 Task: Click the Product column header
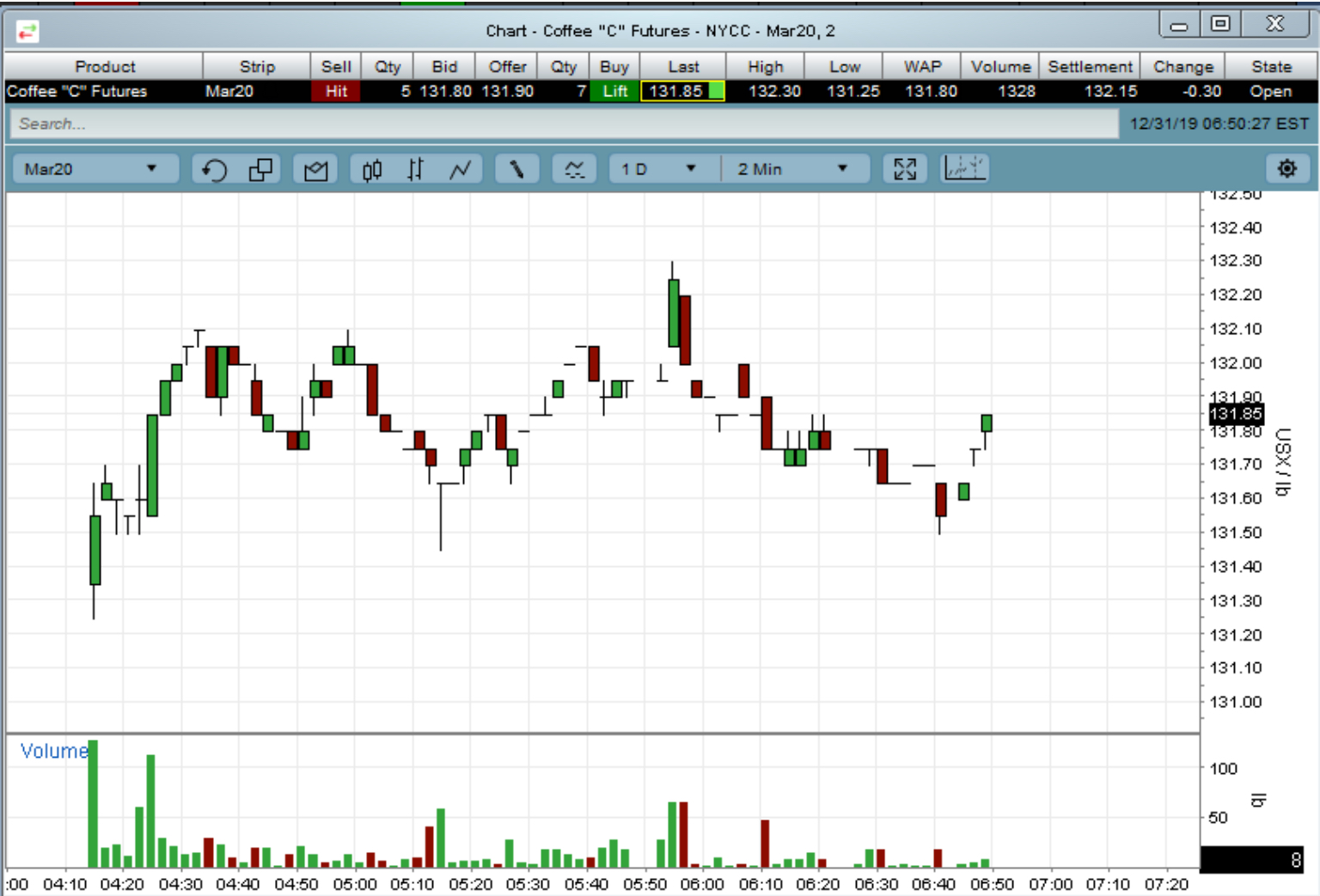click(x=104, y=66)
